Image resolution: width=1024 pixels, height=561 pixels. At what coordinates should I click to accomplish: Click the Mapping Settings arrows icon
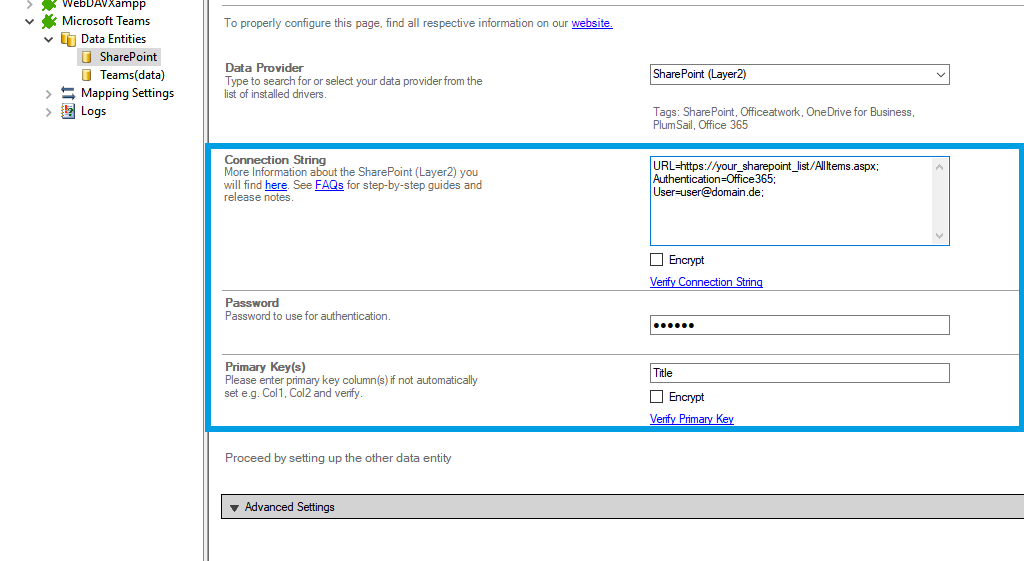[68, 93]
